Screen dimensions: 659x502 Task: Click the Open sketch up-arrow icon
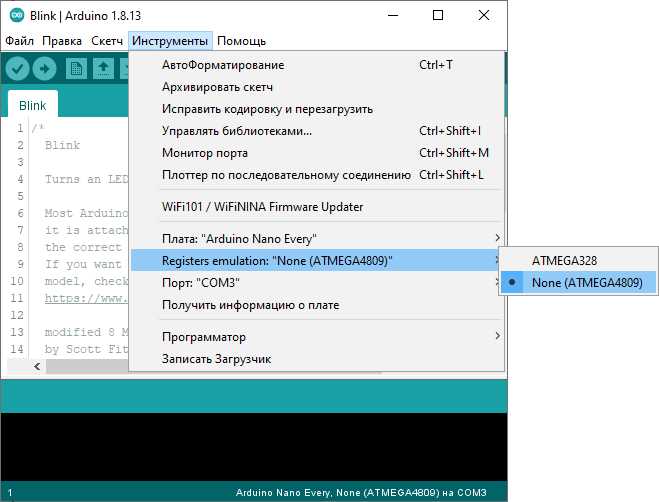pyautogui.click(x=103, y=68)
